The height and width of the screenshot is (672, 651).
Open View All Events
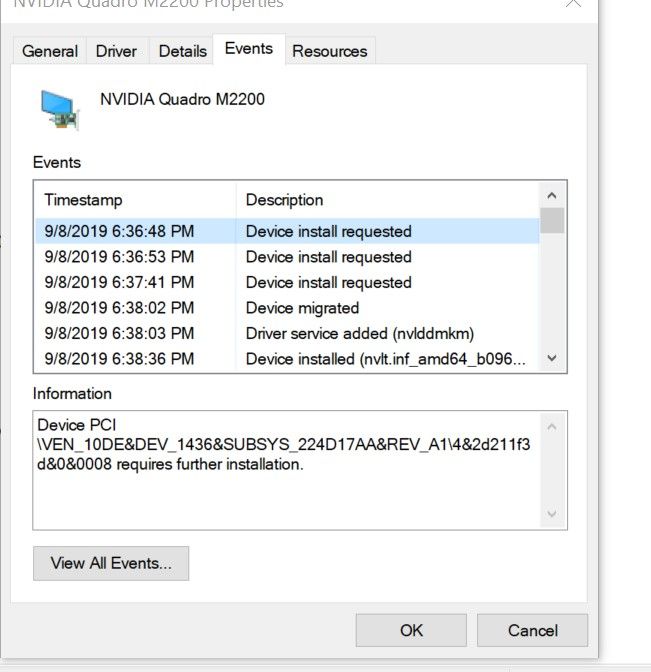coord(111,563)
